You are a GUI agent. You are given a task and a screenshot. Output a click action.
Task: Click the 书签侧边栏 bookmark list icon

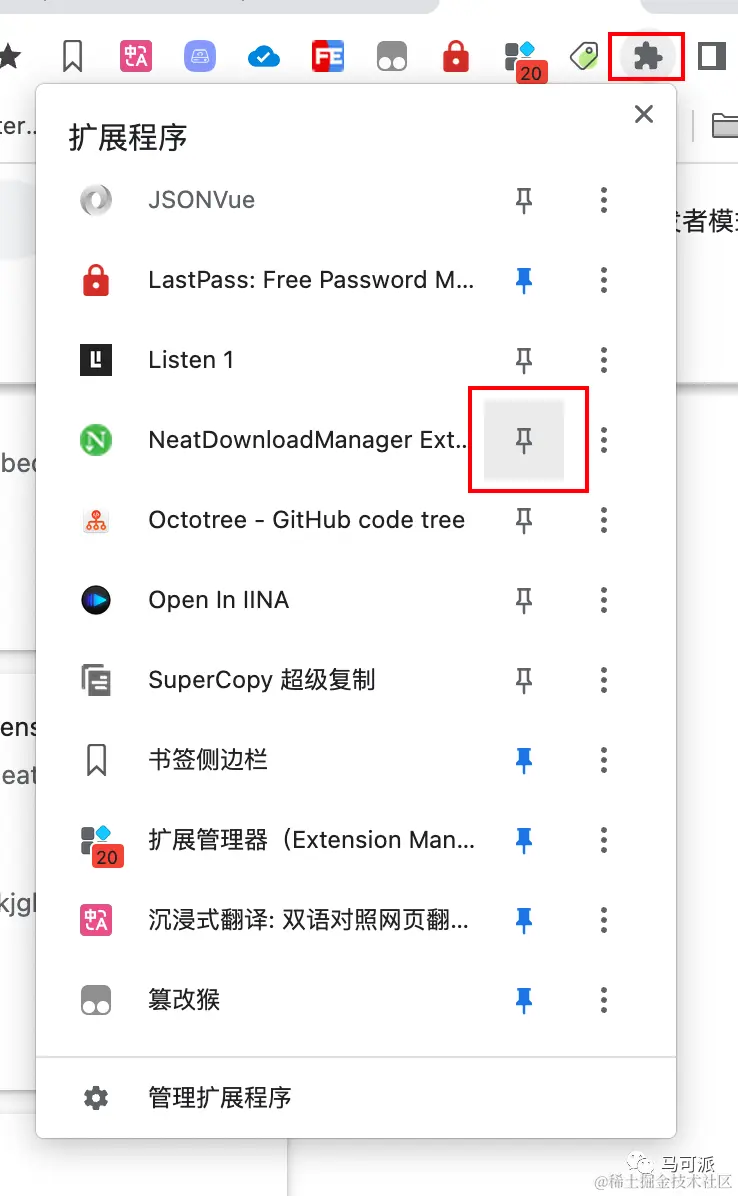coord(96,760)
